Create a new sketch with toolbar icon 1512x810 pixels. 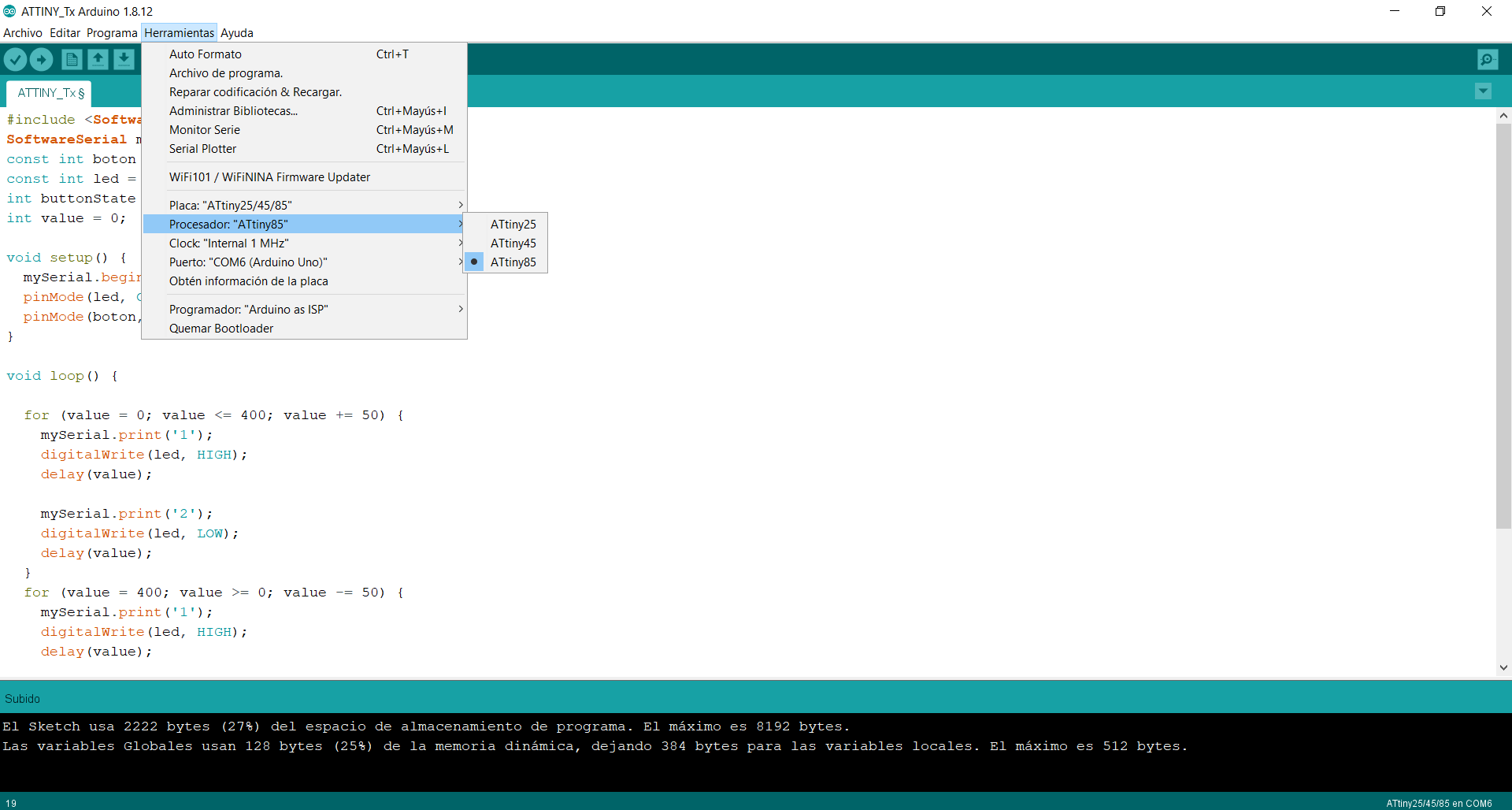tap(72, 59)
